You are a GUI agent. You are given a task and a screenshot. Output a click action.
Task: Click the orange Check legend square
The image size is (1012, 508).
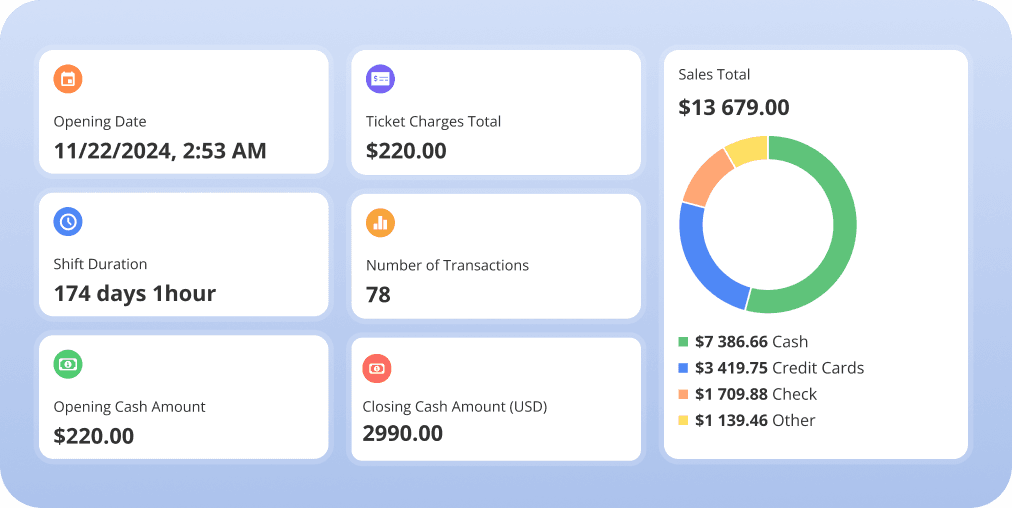[x=683, y=394]
